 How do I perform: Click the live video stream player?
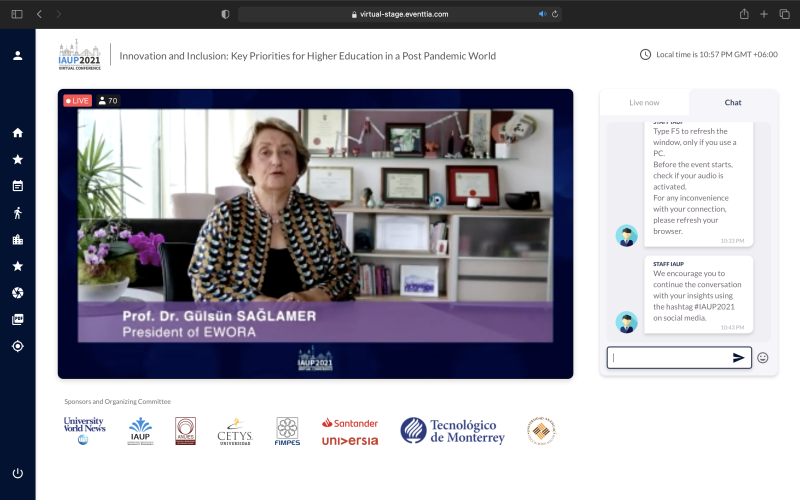click(315, 234)
